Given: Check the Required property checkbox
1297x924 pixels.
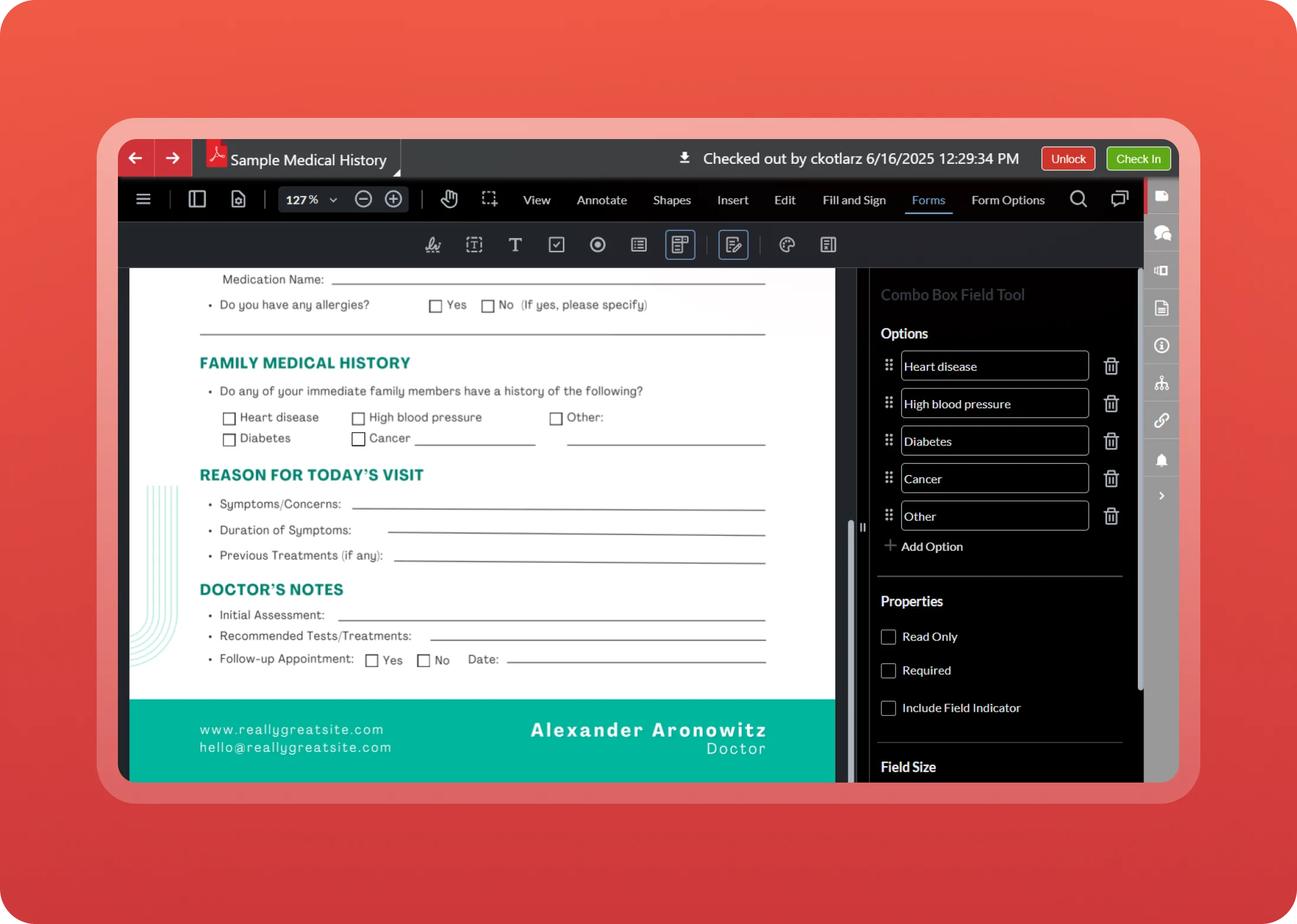Looking at the screenshot, I should pyautogui.click(x=888, y=671).
